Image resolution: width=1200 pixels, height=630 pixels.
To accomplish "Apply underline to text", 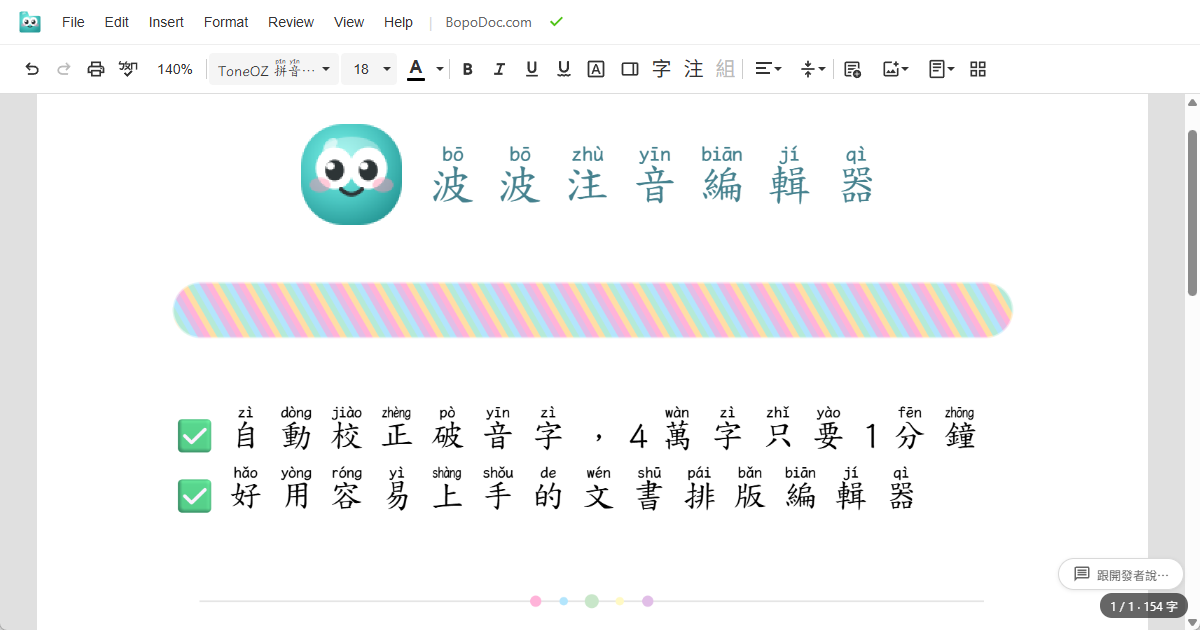I will coord(531,69).
